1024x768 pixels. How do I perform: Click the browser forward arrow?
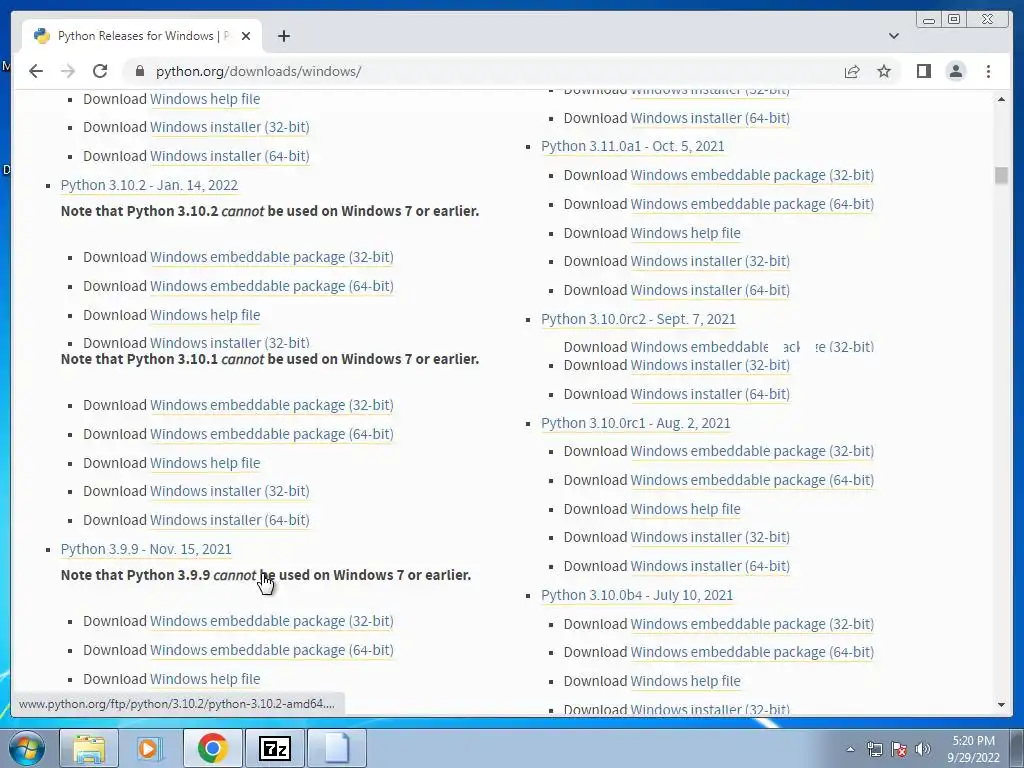[68, 71]
